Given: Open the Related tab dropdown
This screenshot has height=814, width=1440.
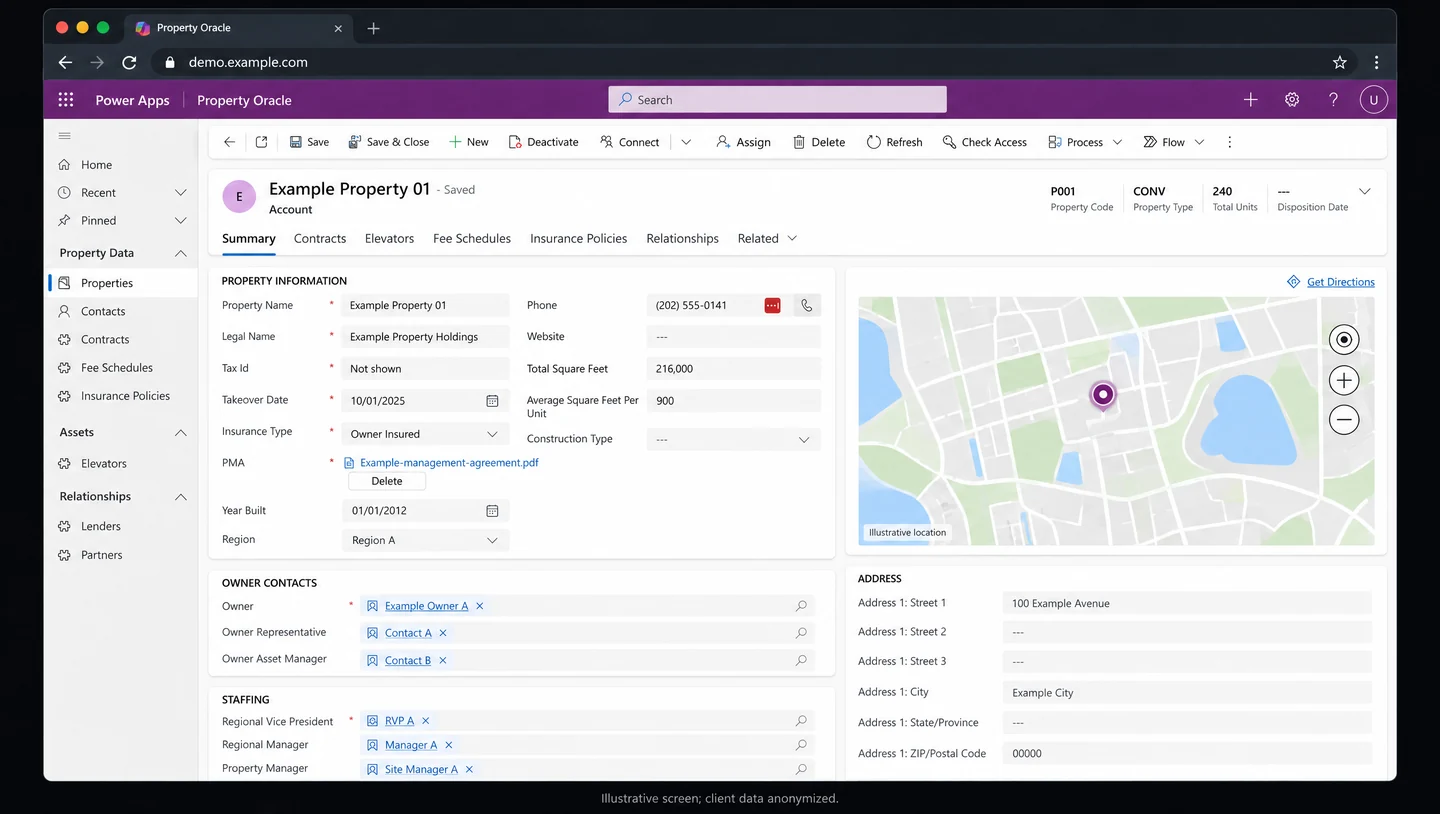Looking at the screenshot, I should (x=767, y=239).
